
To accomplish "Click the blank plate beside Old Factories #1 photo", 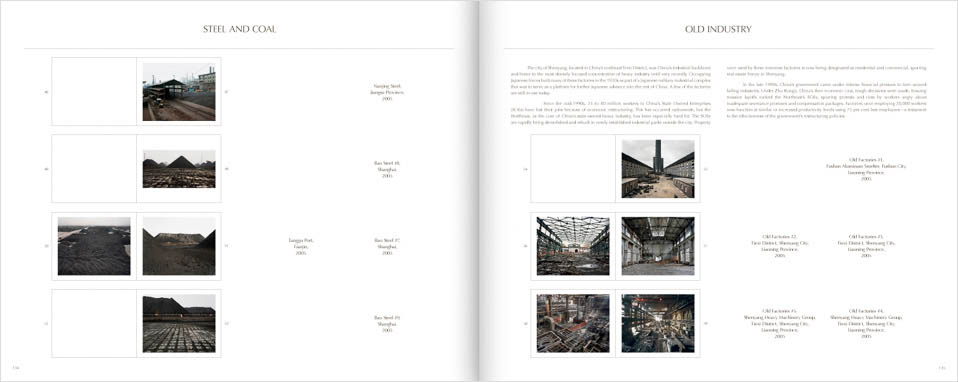I will tap(573, 169).
